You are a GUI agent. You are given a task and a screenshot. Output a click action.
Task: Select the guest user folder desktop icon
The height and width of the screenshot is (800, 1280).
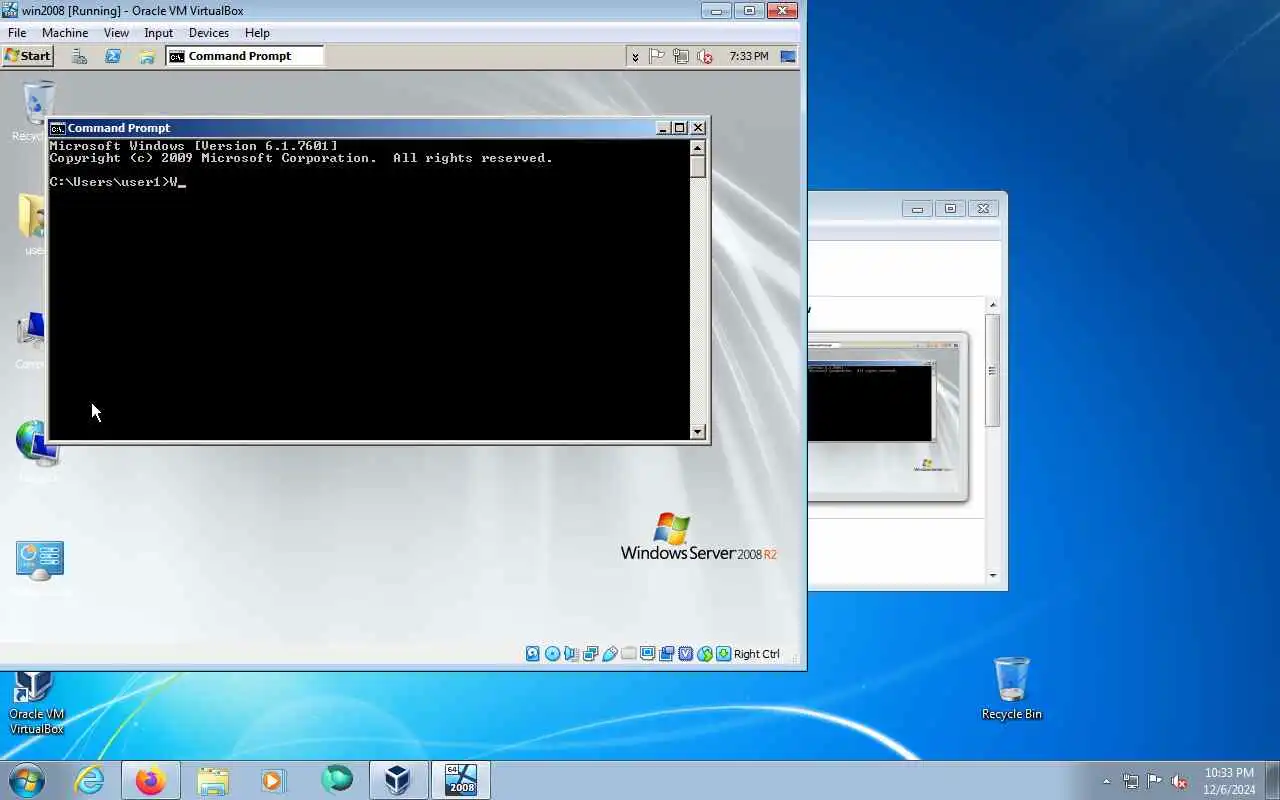(33, 217)
